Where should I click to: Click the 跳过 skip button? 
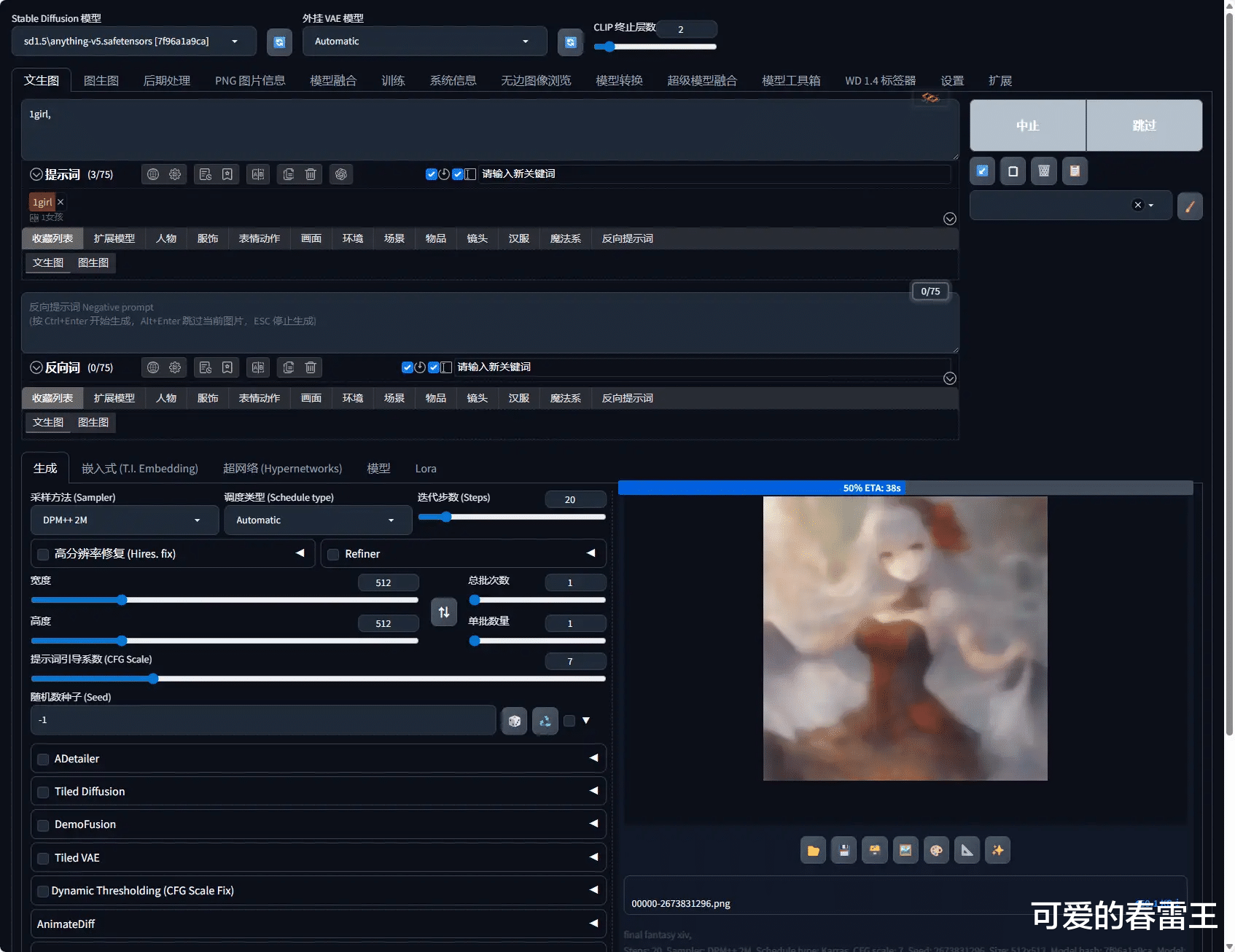point(1145,125)
